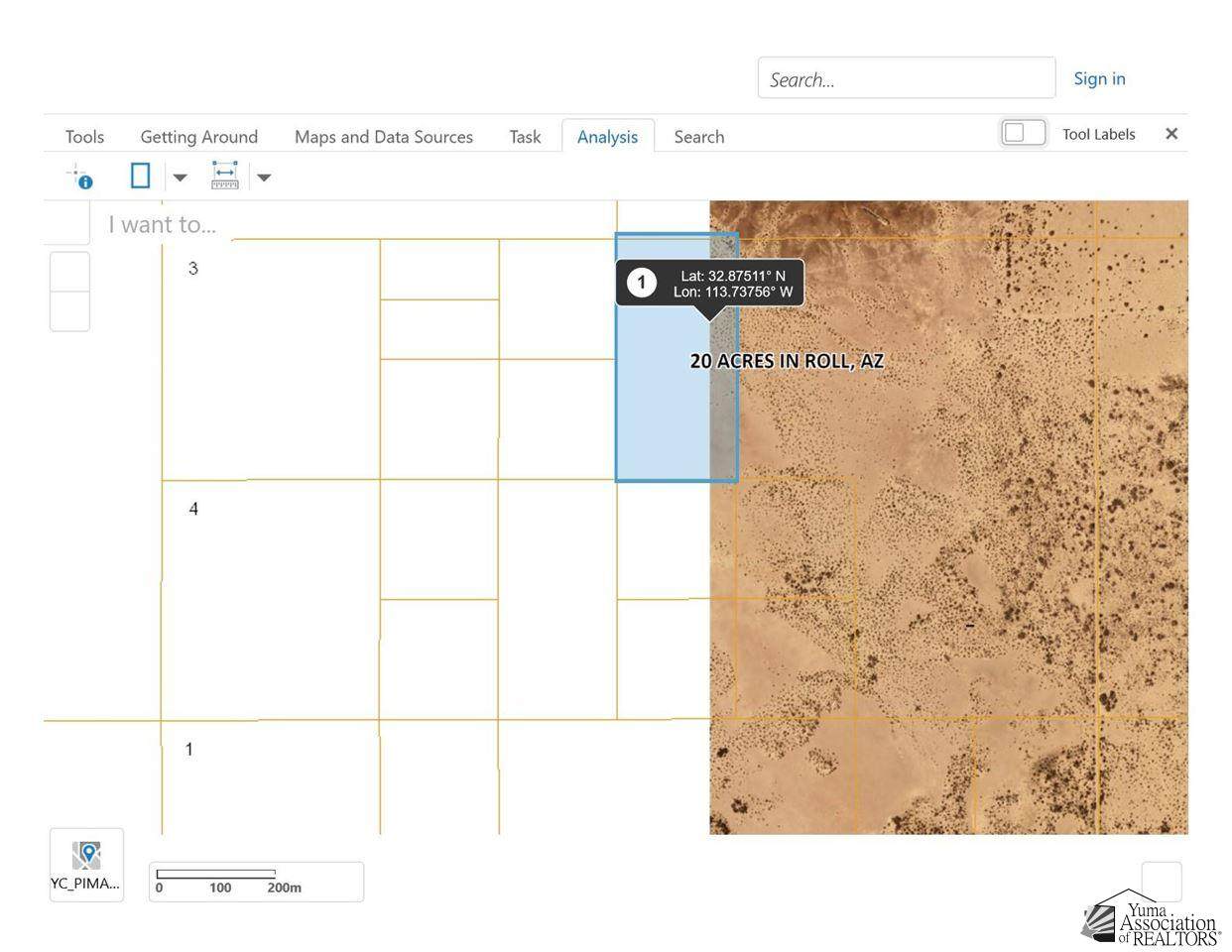Click the Yuma Association of Realtors logo

[1151, 918]
